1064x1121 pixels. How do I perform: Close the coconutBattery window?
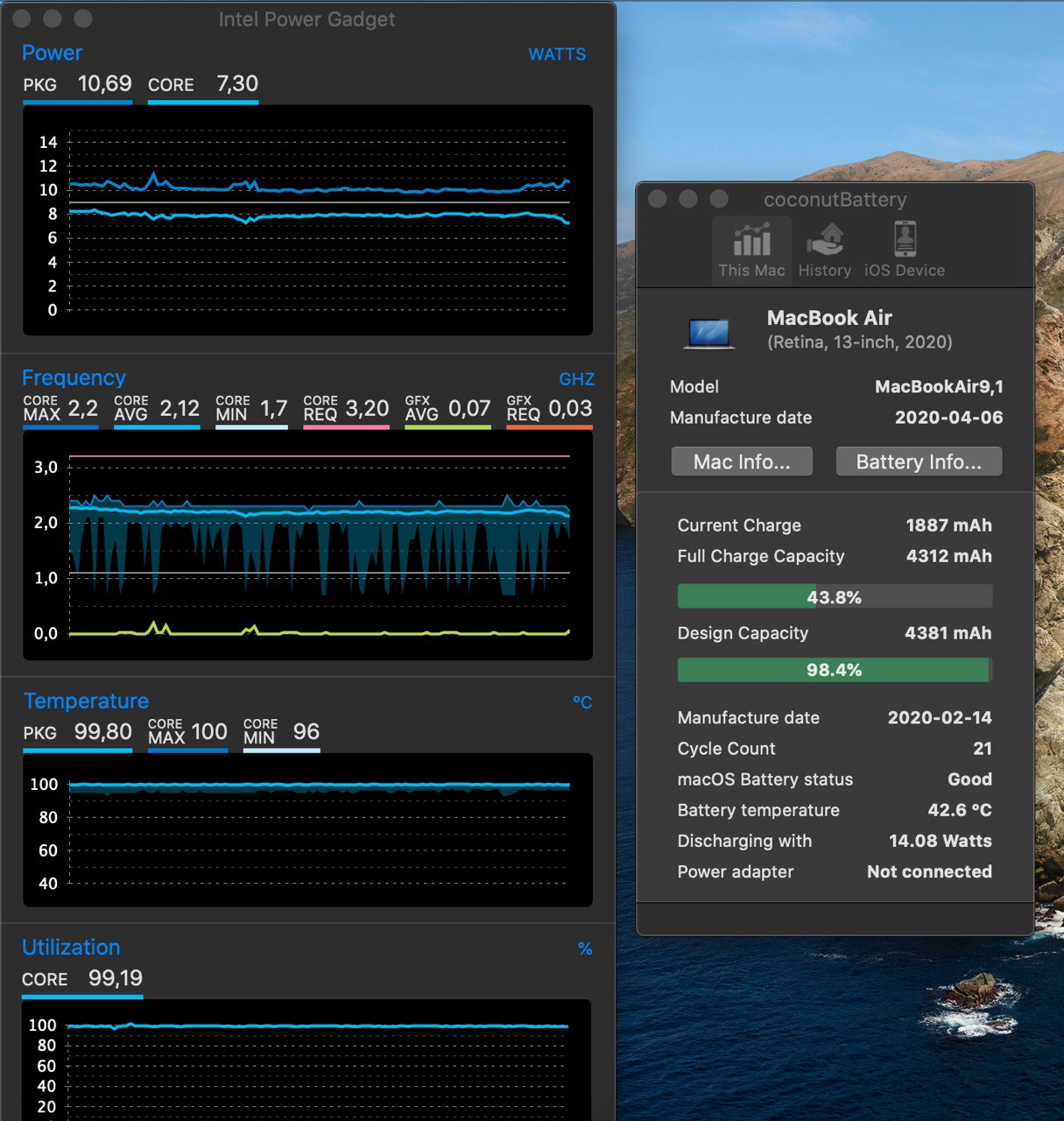658,199
